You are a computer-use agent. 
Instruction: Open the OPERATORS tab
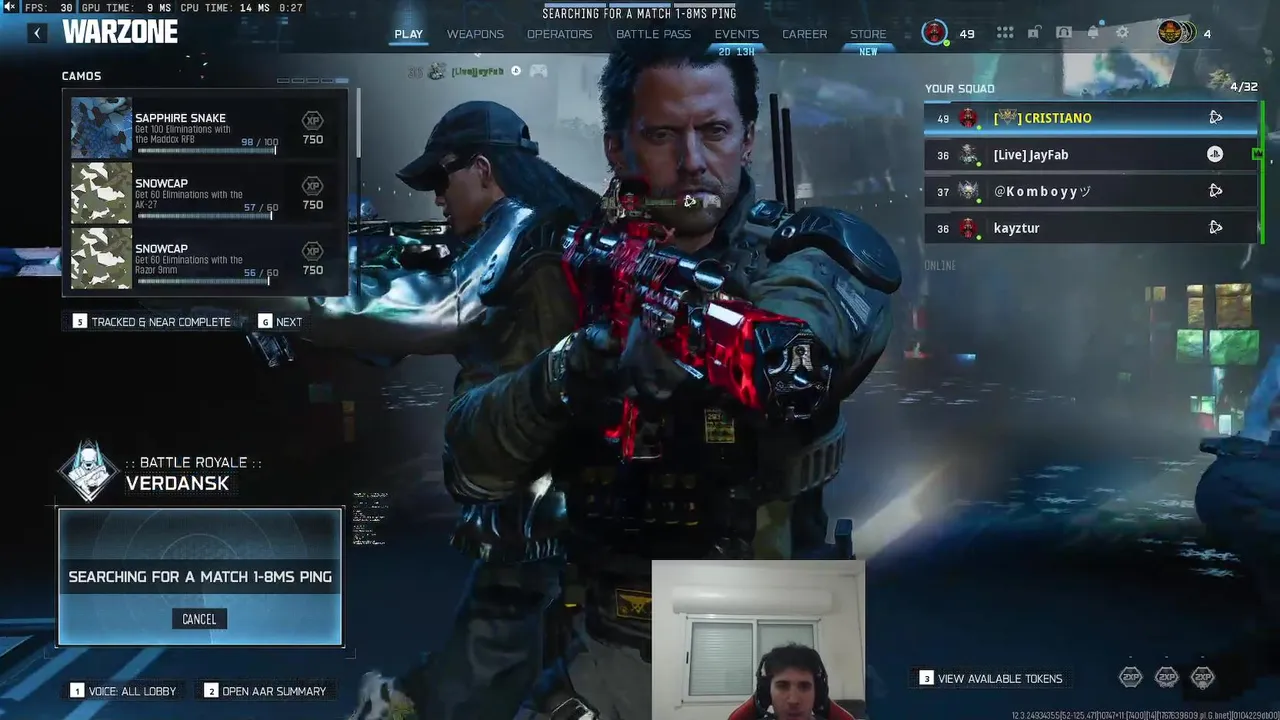559,34
